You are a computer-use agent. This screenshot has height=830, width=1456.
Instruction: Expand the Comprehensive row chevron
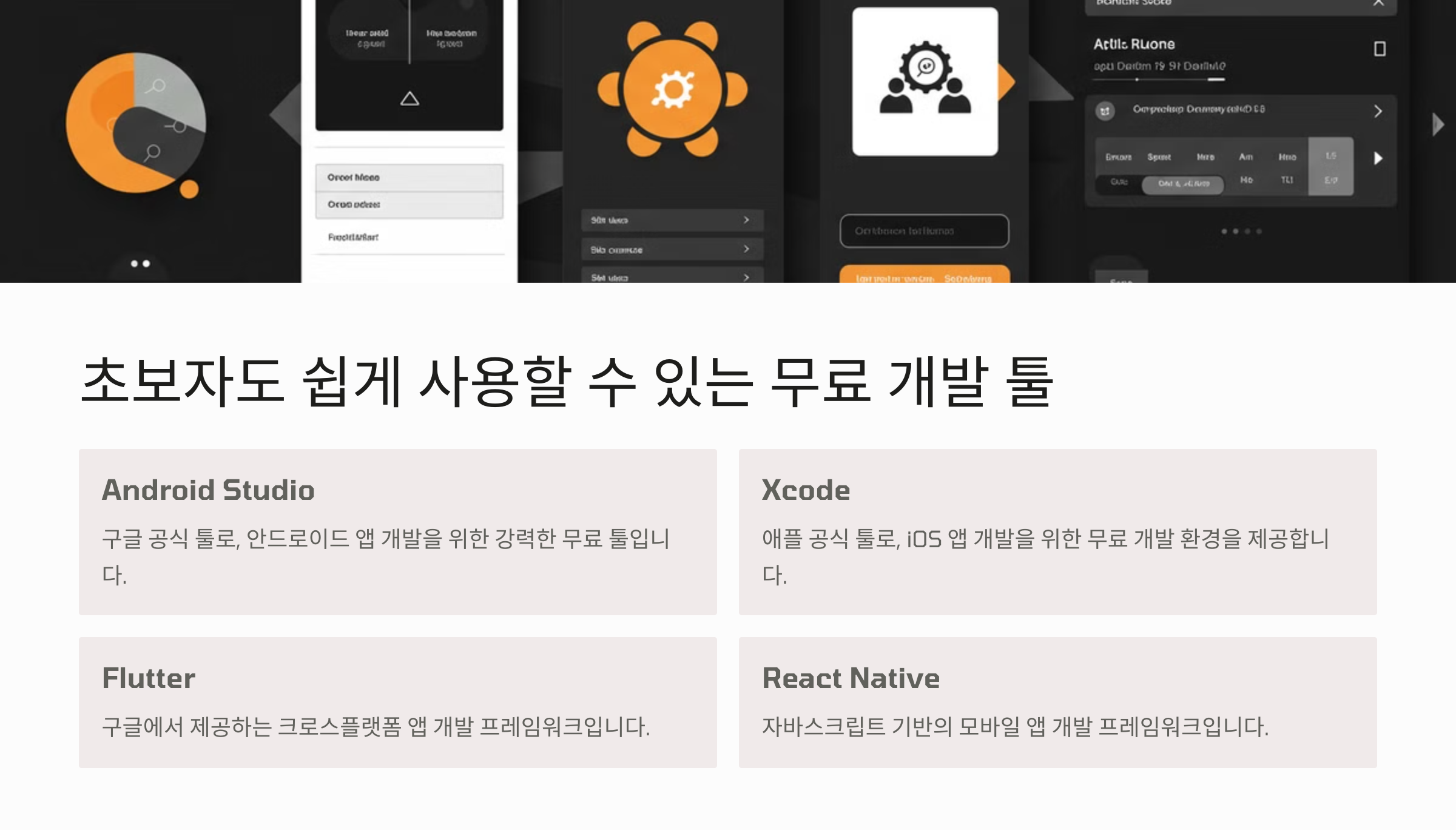[1378, 111]
